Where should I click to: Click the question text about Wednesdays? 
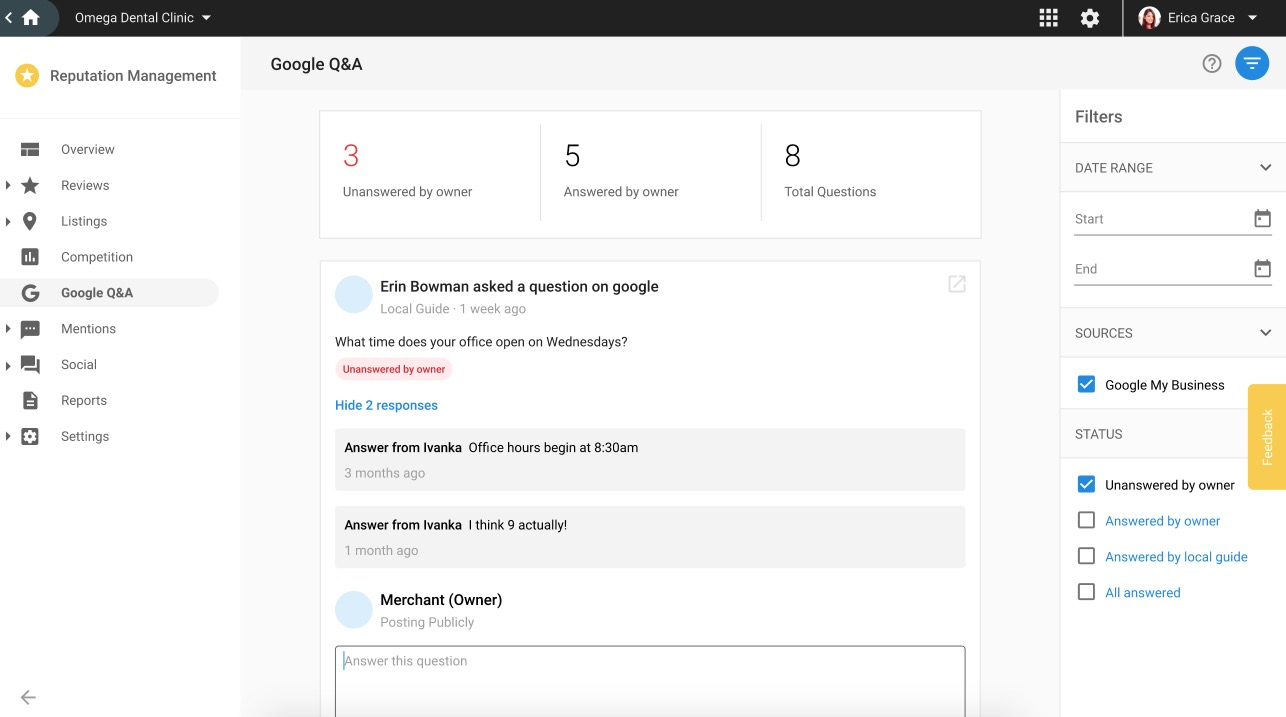481,342
